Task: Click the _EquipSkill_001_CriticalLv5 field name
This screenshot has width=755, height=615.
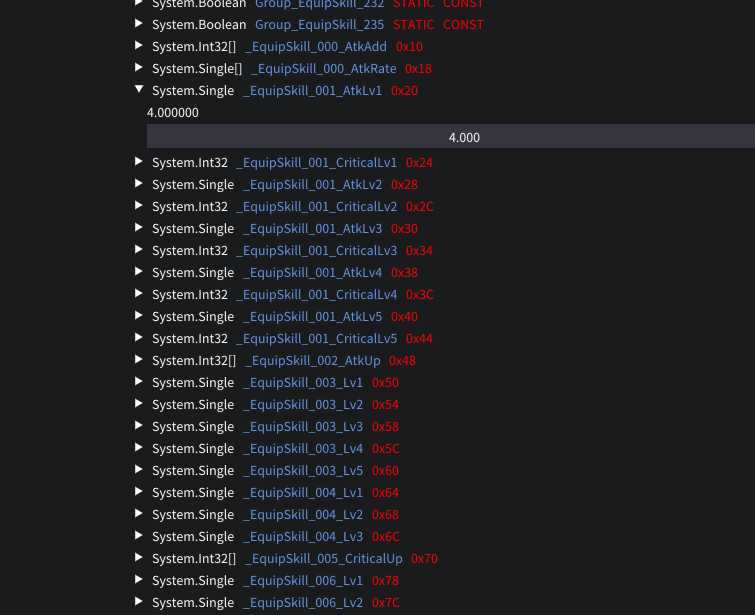Action: (316, 338)
